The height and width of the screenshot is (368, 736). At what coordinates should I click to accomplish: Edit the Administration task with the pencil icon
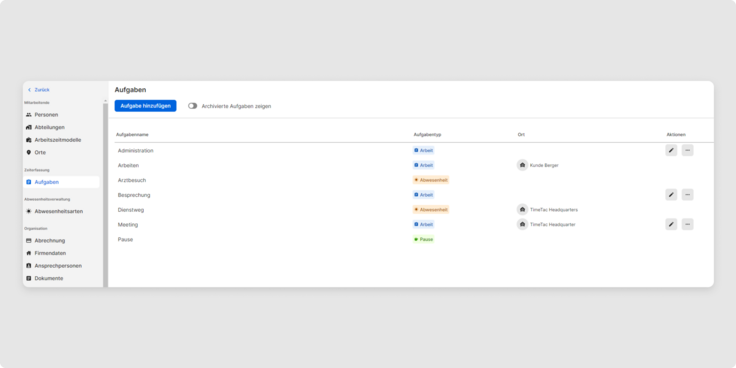[671, 150]
